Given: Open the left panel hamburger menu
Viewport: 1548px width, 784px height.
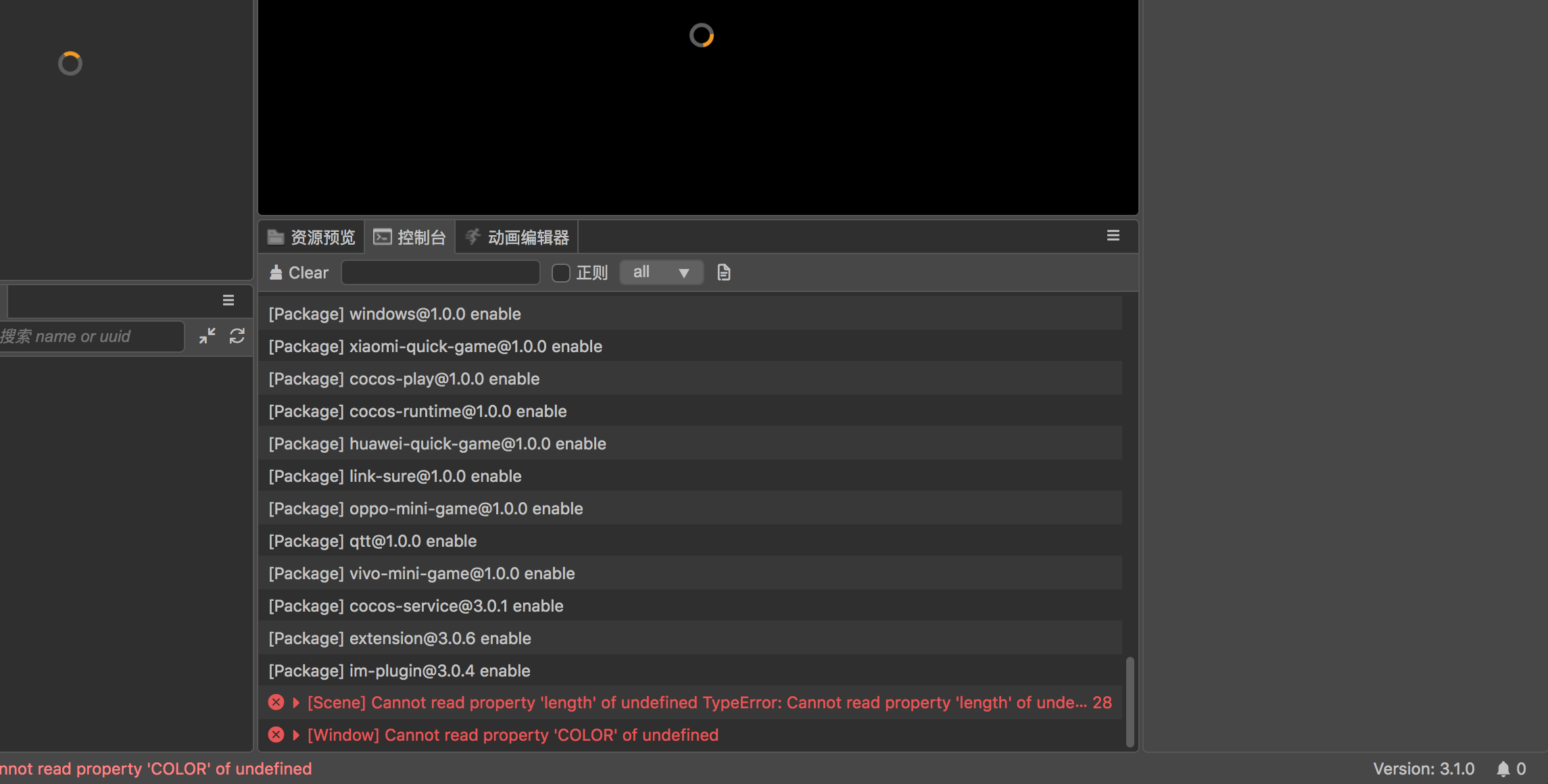Looking at the screenshot, I should [228, 300].
